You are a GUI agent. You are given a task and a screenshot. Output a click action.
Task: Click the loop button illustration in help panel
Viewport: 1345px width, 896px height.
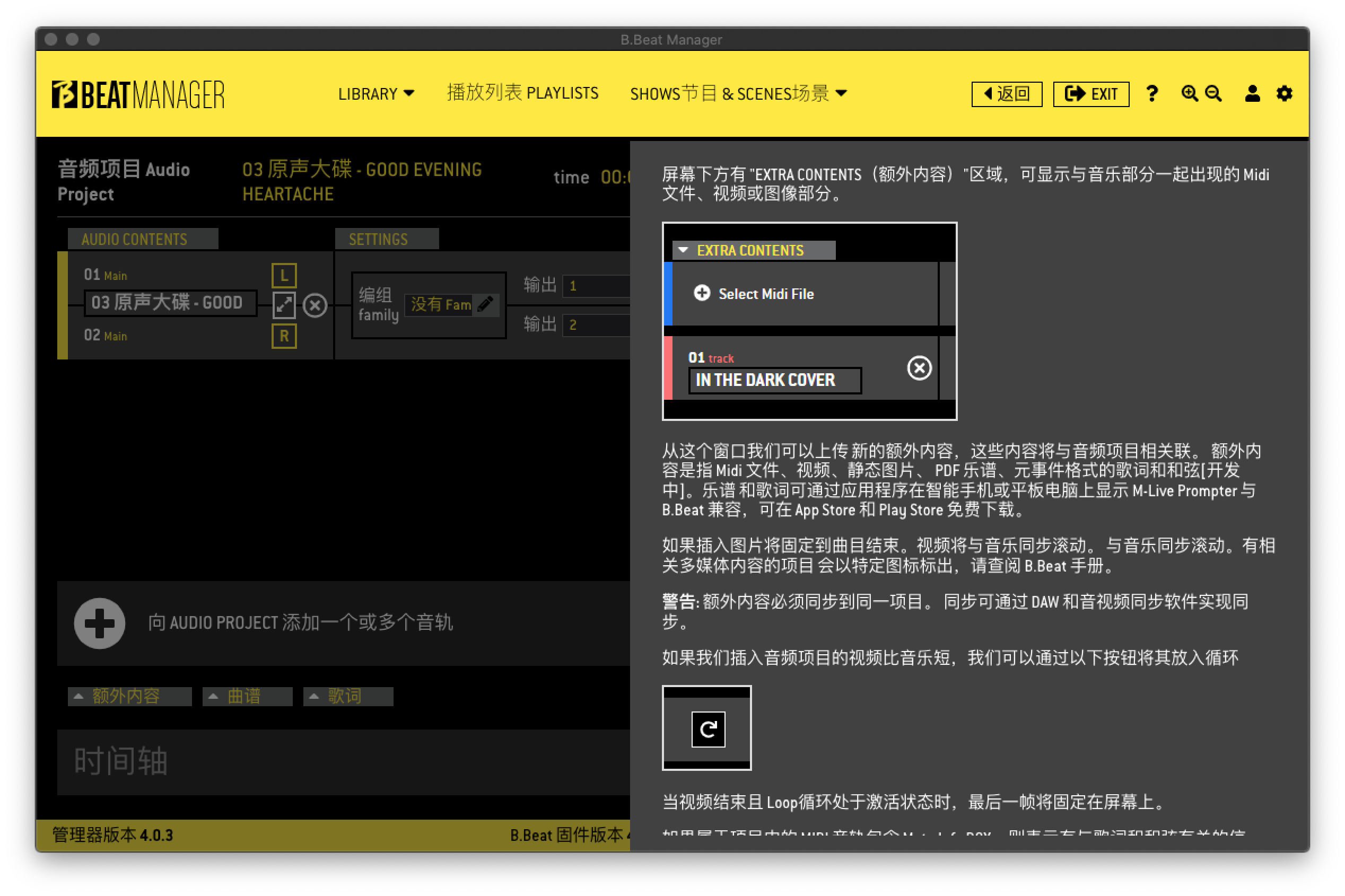coord(708,728)
